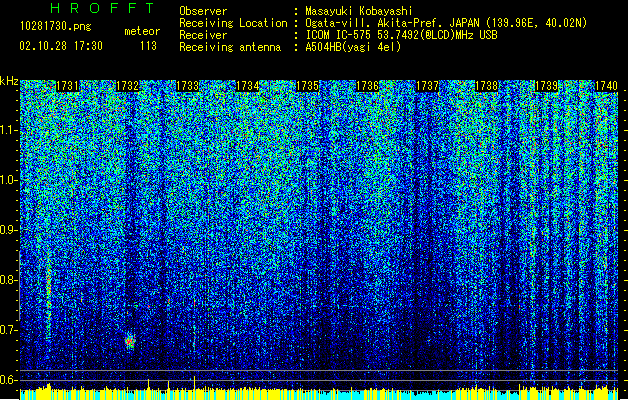Click the vertical echo streak before 1731
Screen dimensions: 629x400
49,297
